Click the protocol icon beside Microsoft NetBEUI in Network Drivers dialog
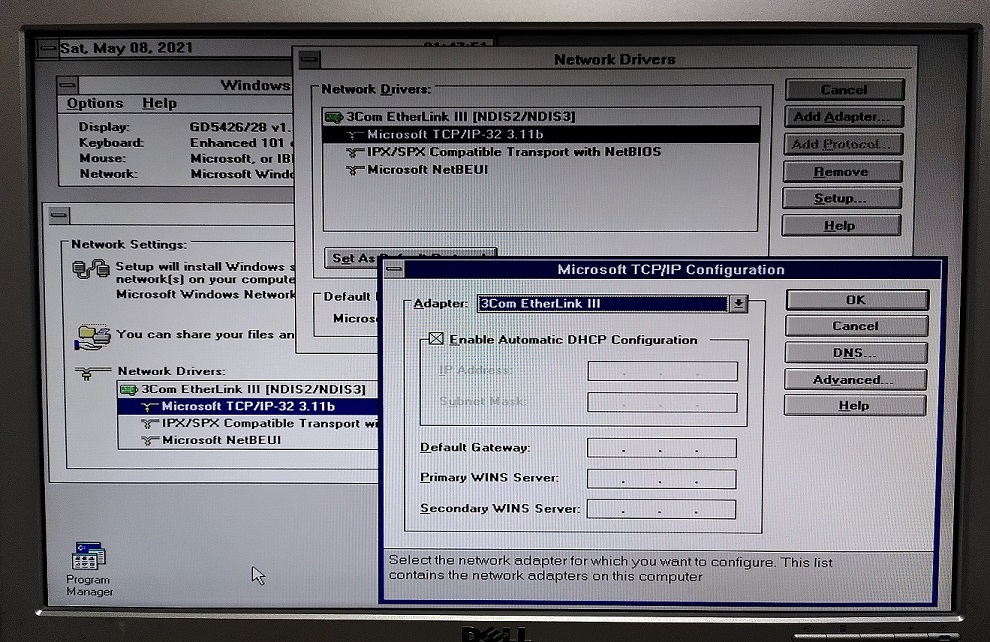Image resolution: width=990 pixels, height=642 pixels. coord(355,170)
